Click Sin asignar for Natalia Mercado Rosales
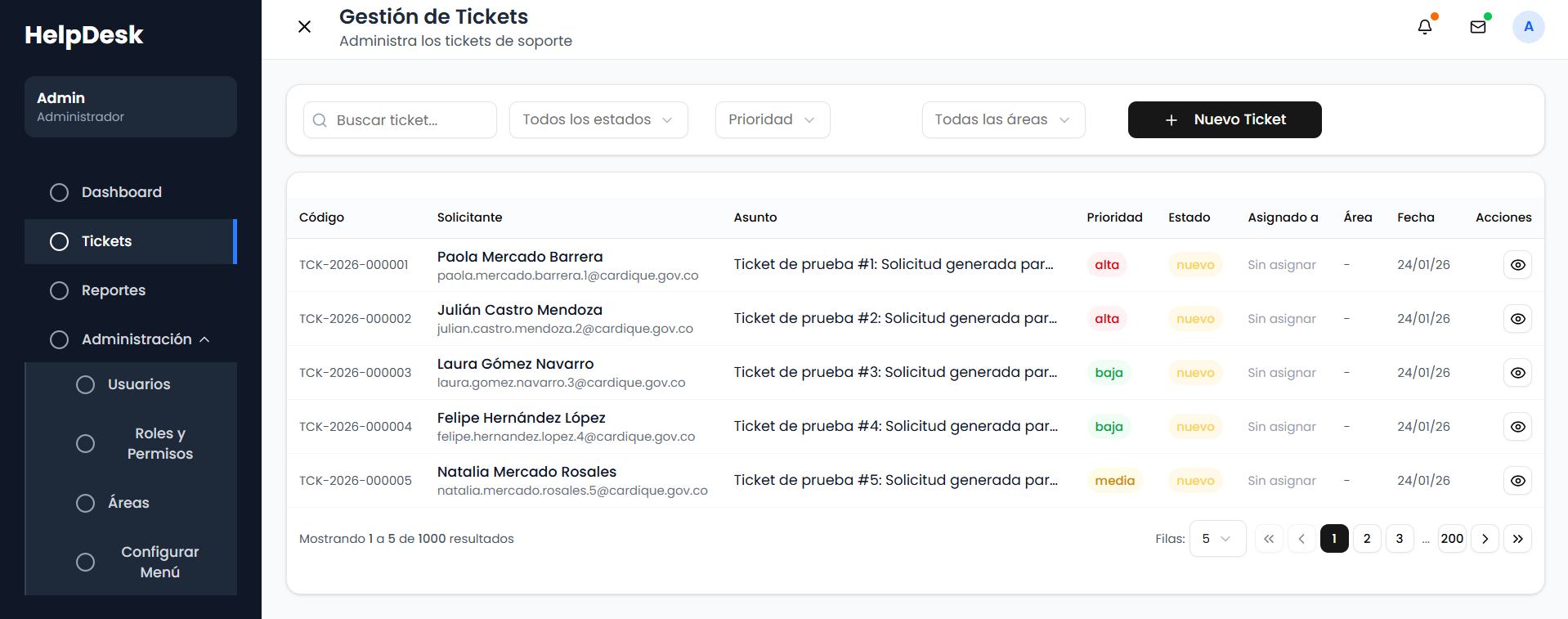Image resolution: width=1568 pixels, height=619 pixels. point(1282,481)
